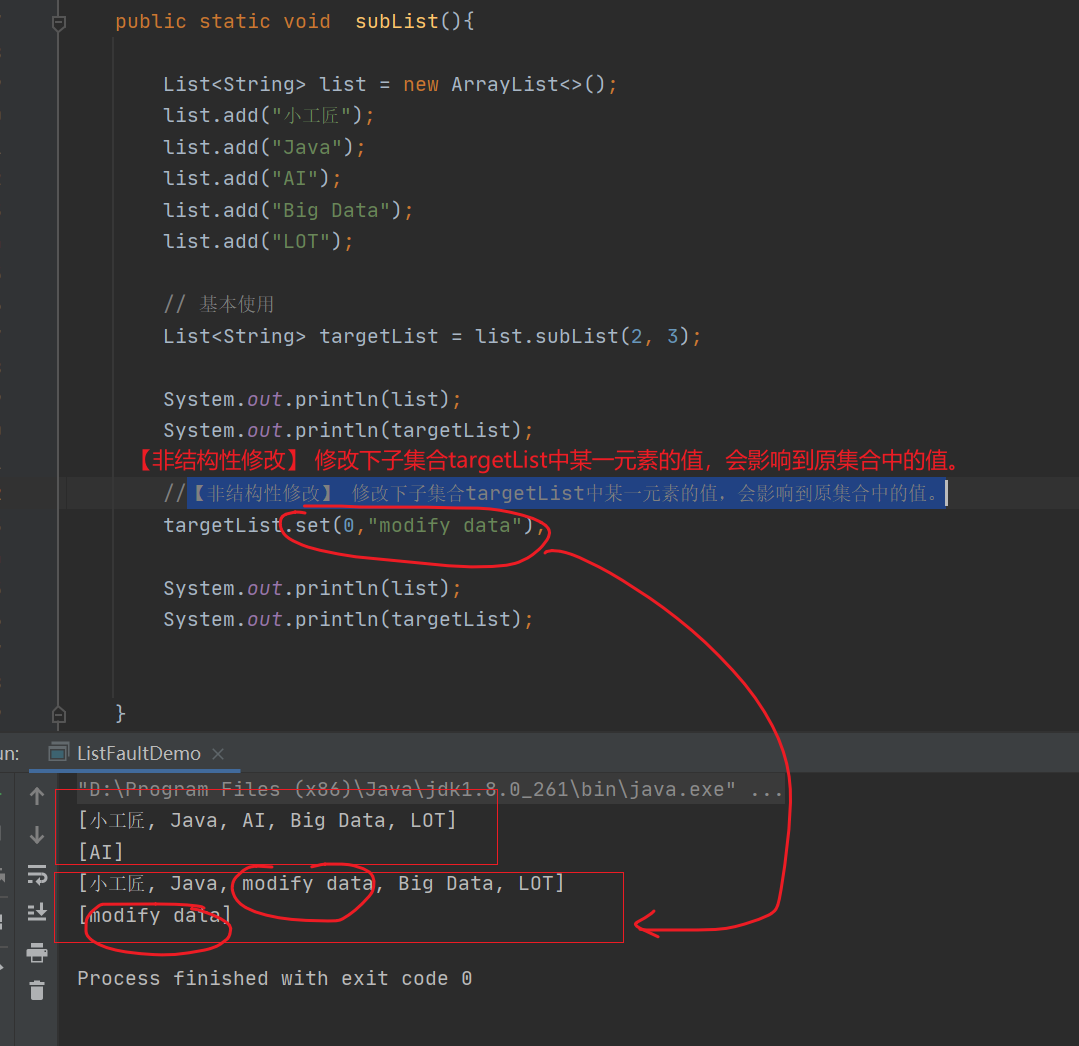Close the ListFaultDemo run tab
The width and height of the screenshot is (1079, 1046).
click(218, 754)
